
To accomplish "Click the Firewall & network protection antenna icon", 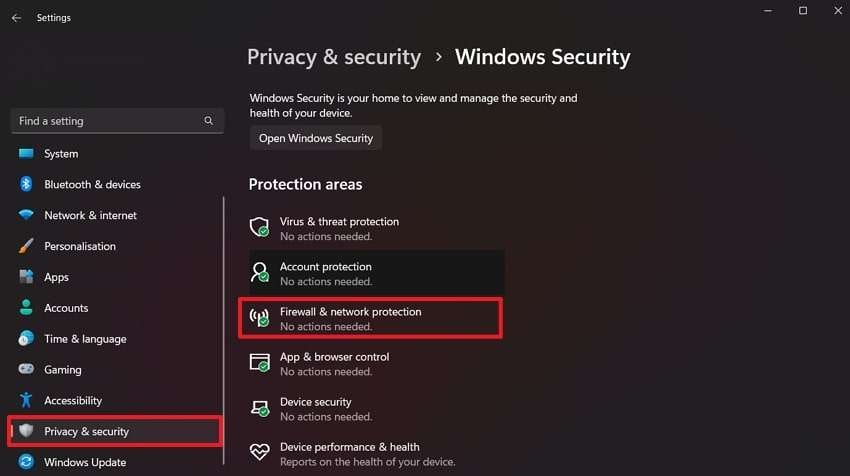I will tap(260, 318).
